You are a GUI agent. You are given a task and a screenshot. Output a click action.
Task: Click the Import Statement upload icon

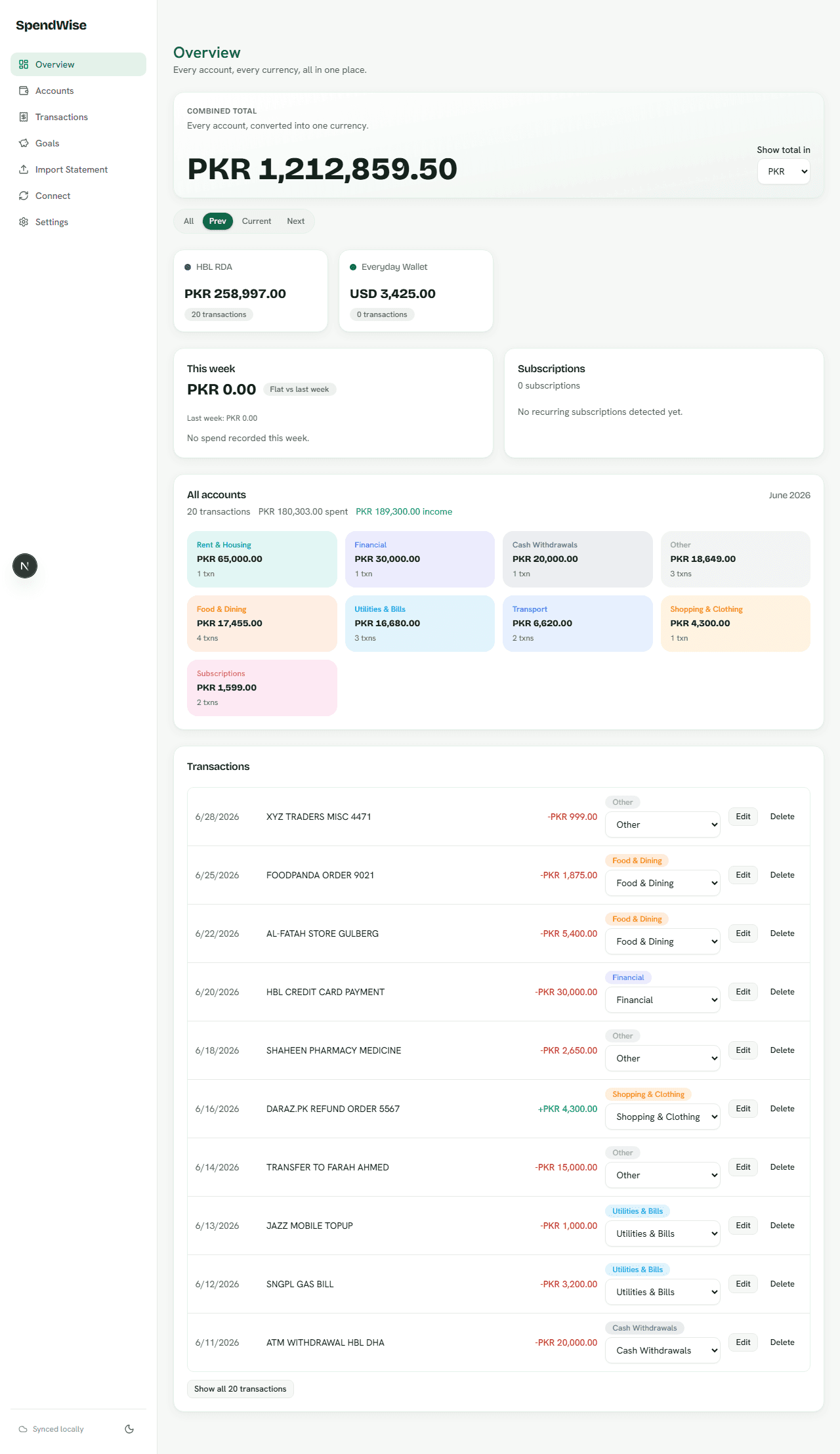pos(24,169)
